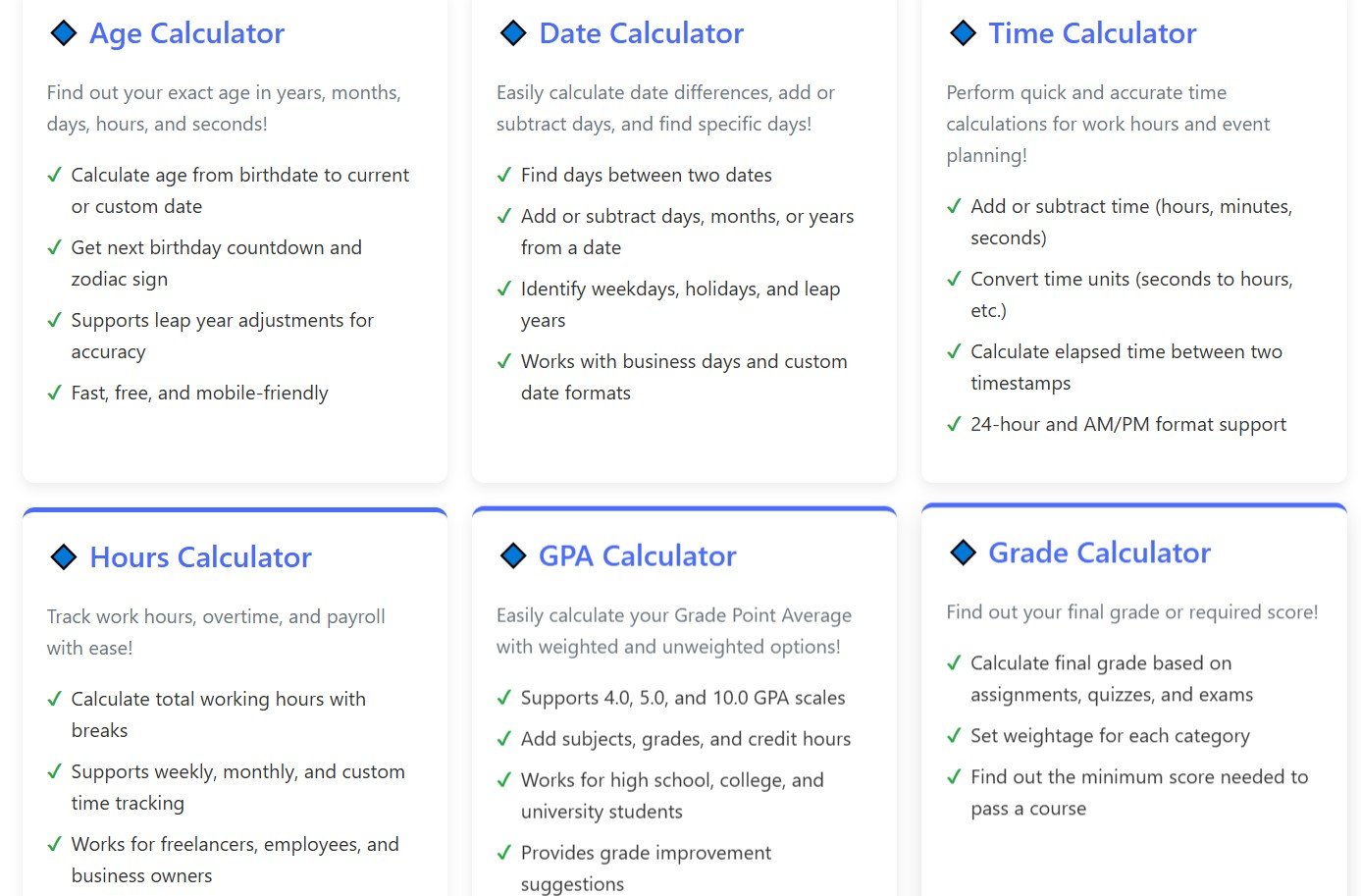Click the diamond icon beside GPA Calculator
Screen dimensions: 1361x896
(x=513, y=556)
